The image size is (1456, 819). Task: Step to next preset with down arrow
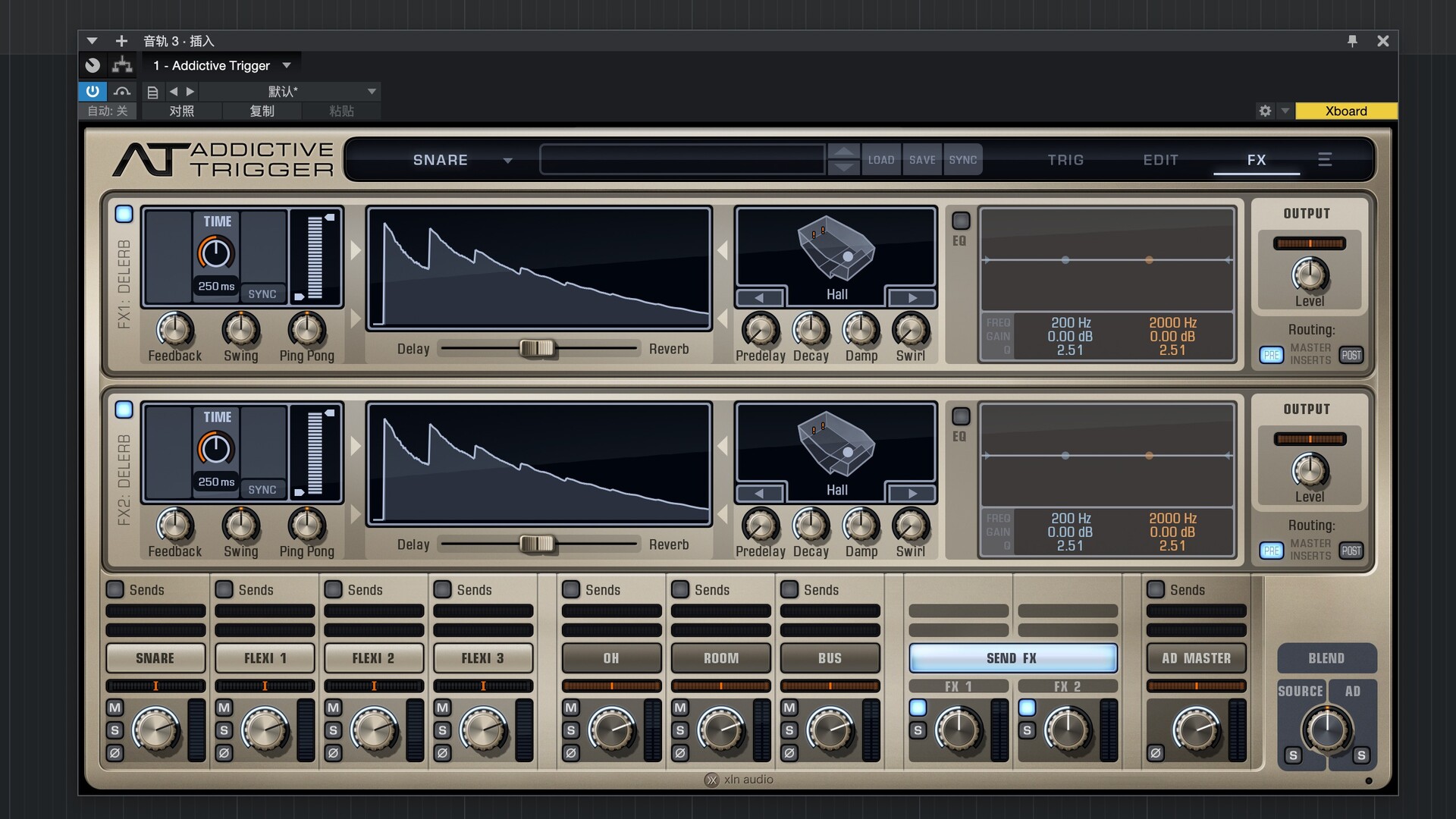click(x=844, y=168)
